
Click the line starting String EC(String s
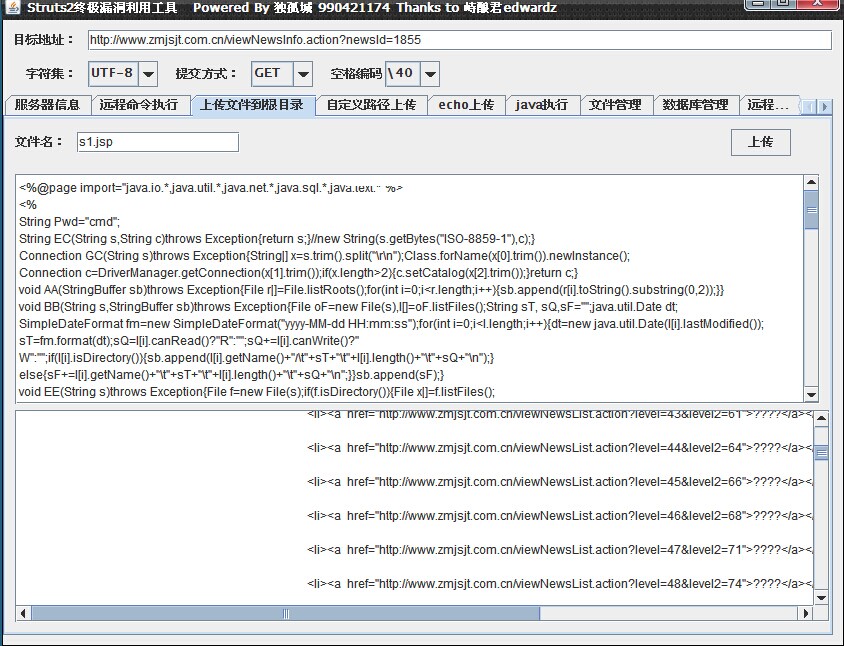tap(277, 239)
